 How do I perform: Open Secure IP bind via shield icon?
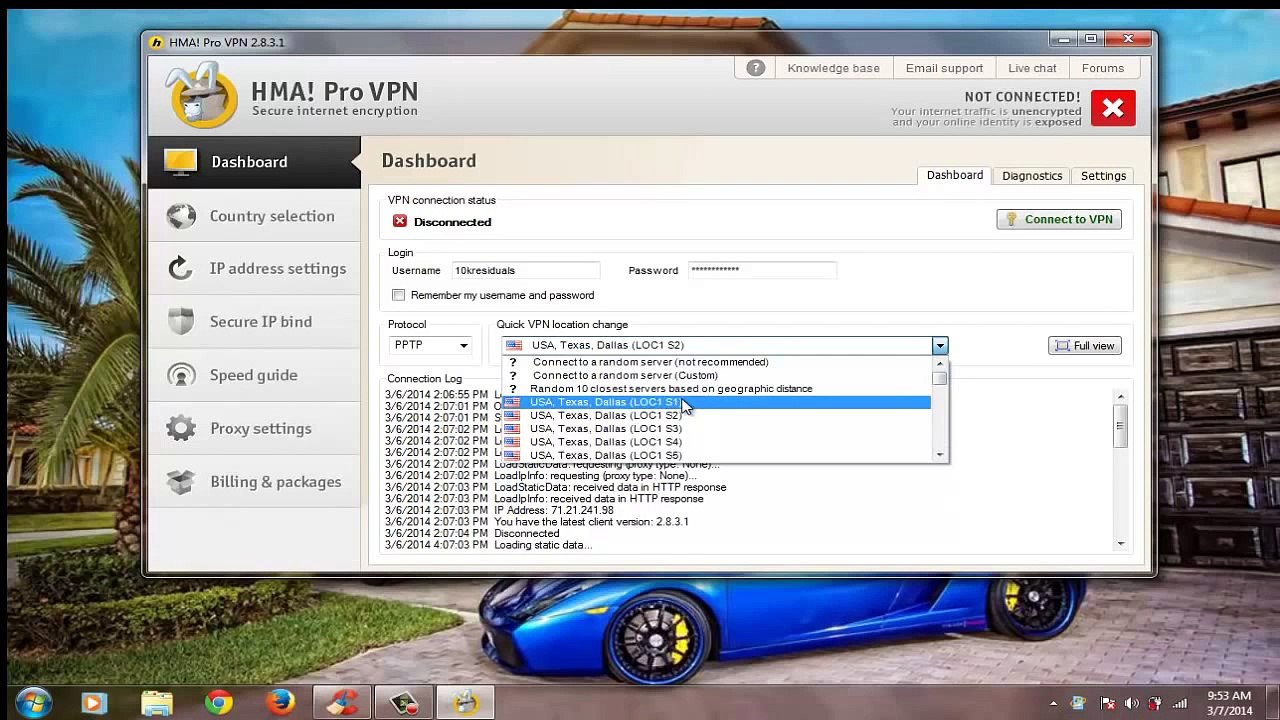point(181,321)
